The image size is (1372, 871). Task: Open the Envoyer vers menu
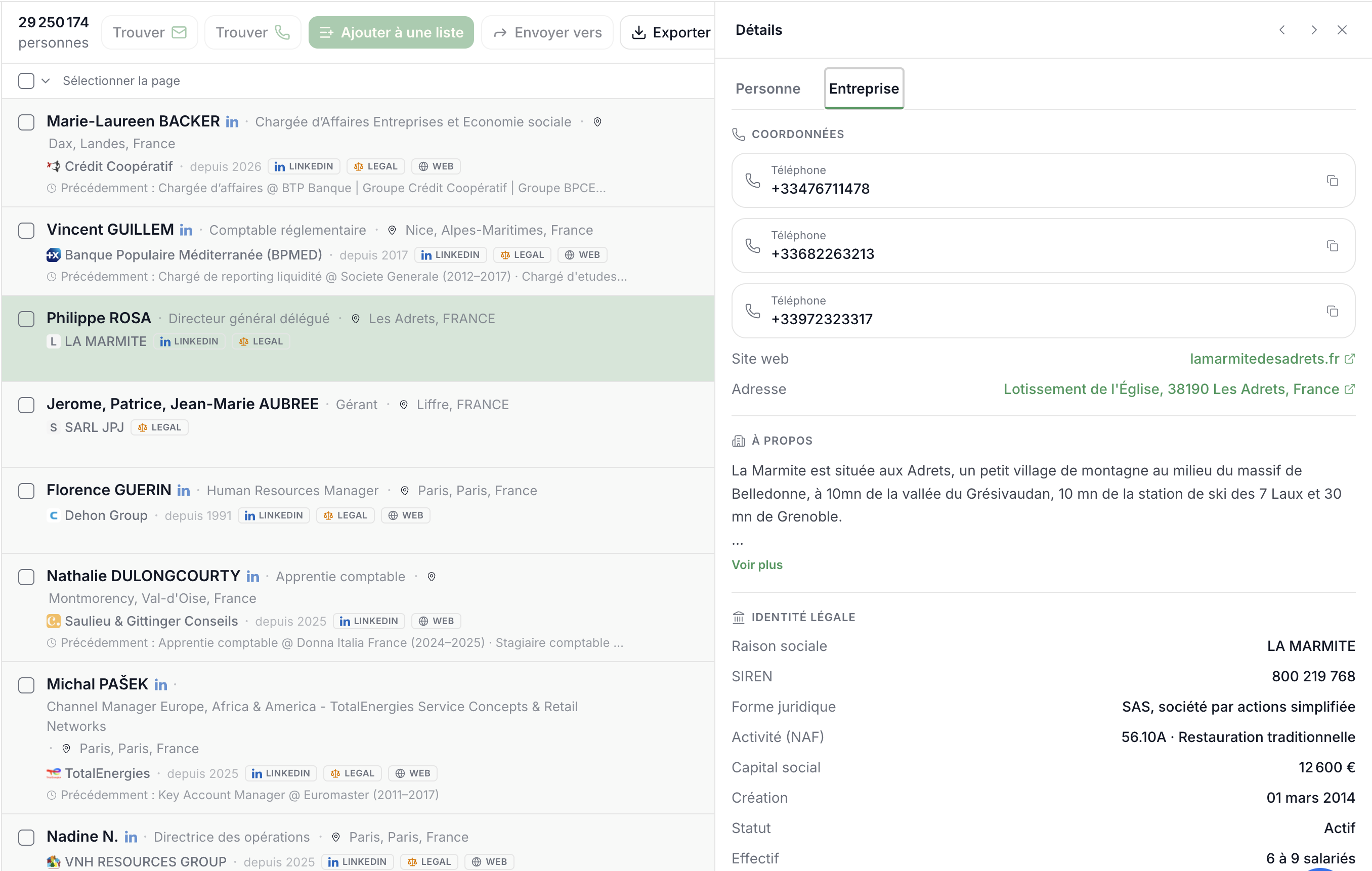click(x=547, y=32)
